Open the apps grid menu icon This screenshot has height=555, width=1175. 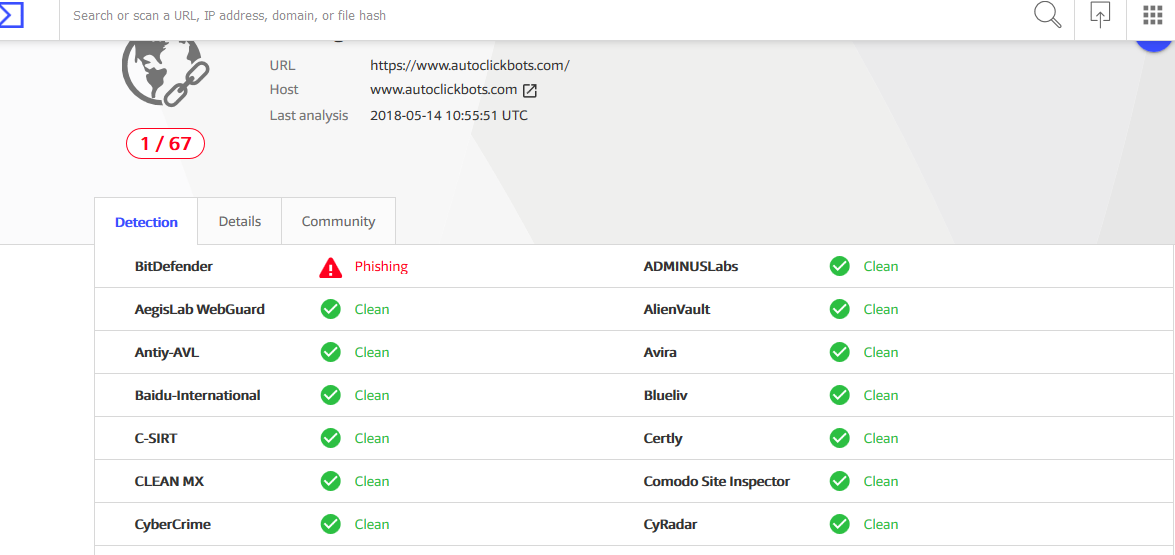(x=1153, y=15)
